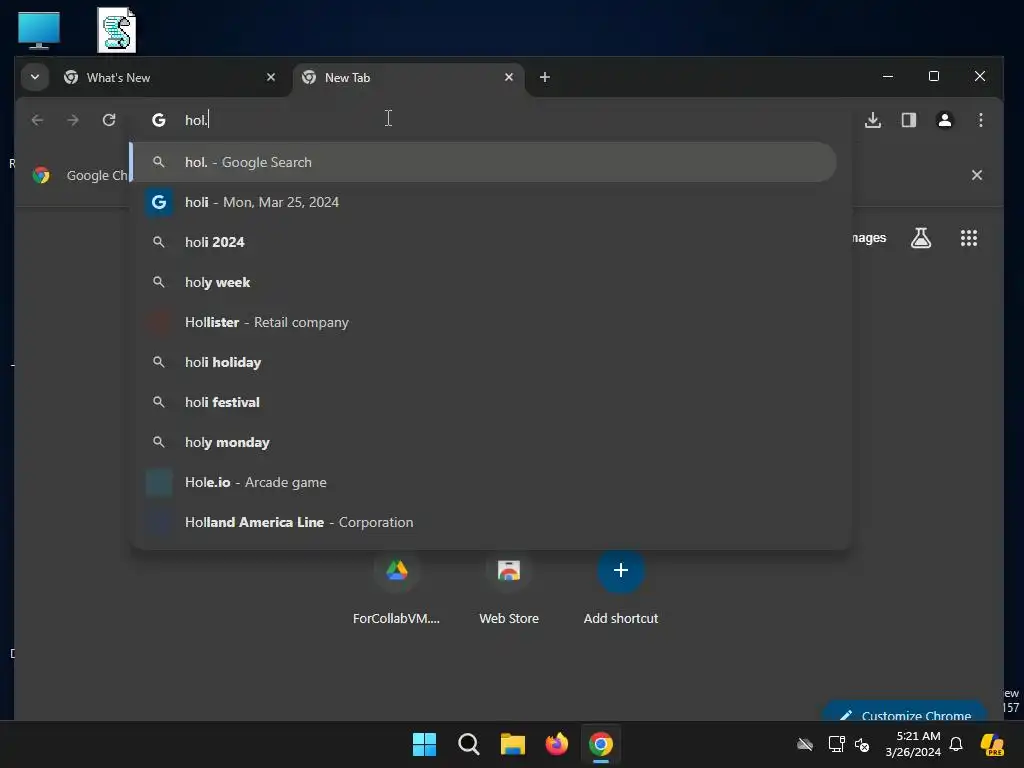Go forward with the forward arrow
The height and width of the screenshot is (768, 1024).
coord(73,120)
